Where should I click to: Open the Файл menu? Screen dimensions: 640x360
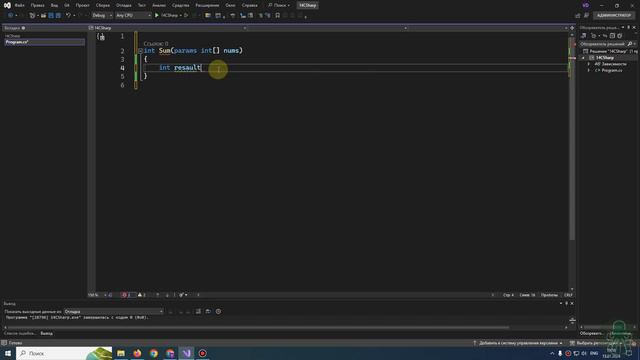[19, 5]
